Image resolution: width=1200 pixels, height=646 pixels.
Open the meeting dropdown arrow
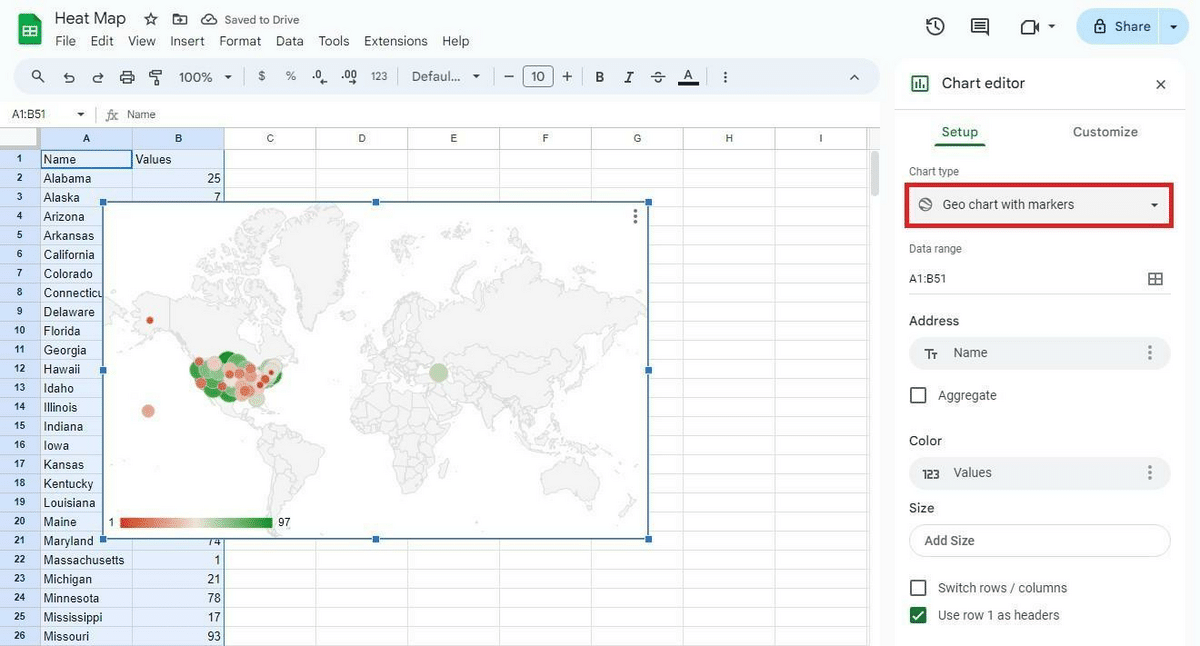1052,27
